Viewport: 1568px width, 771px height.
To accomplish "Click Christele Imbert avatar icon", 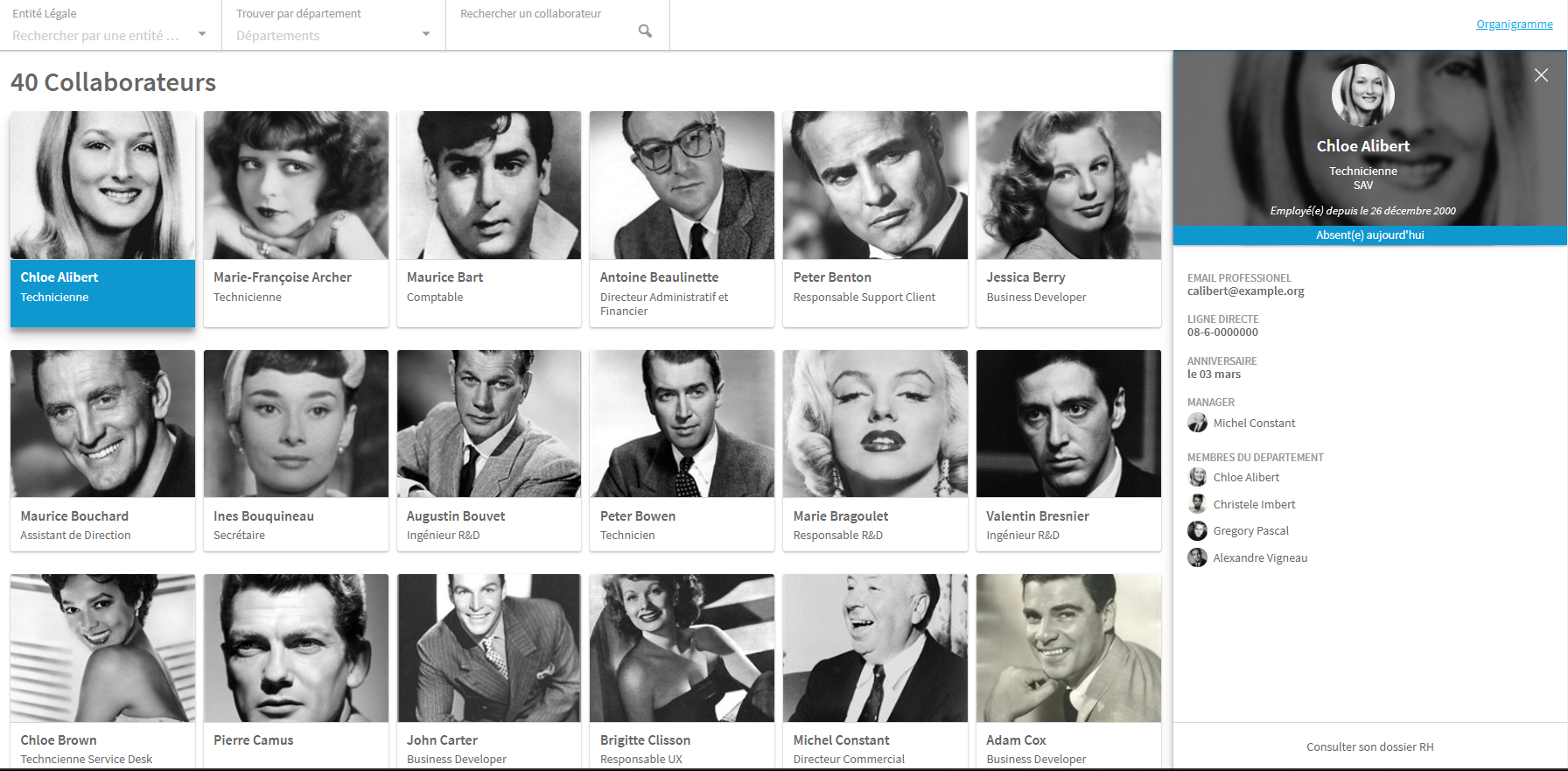I will click(x=1197, y=504).
